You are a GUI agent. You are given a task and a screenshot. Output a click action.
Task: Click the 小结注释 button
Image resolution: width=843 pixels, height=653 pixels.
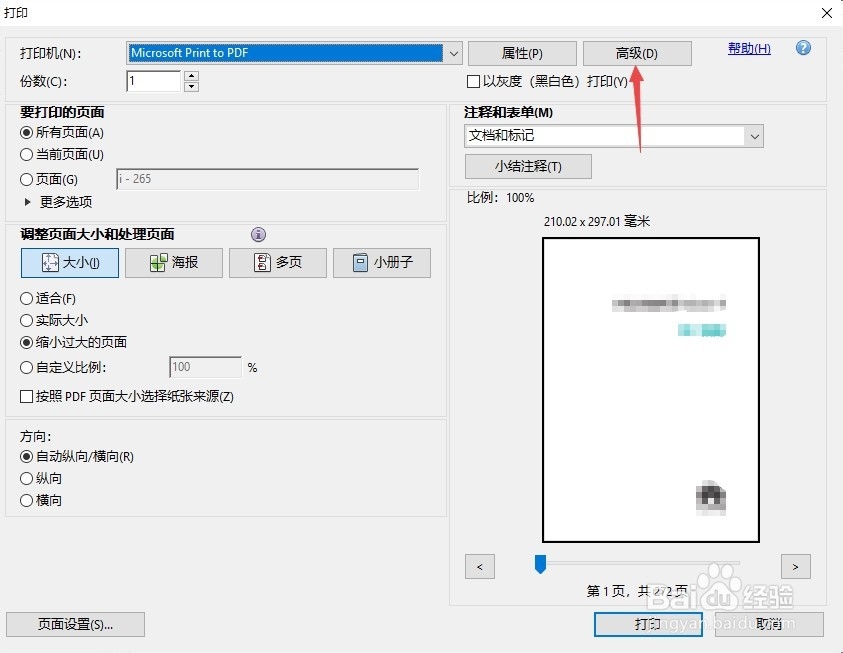coord(529,166)
